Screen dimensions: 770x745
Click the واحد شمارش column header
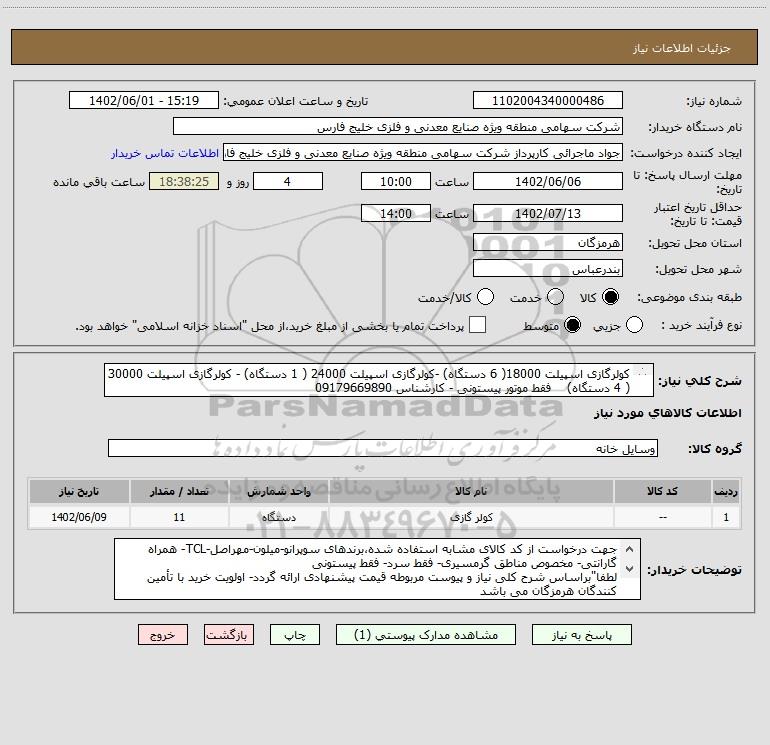[x=278, y=491]
